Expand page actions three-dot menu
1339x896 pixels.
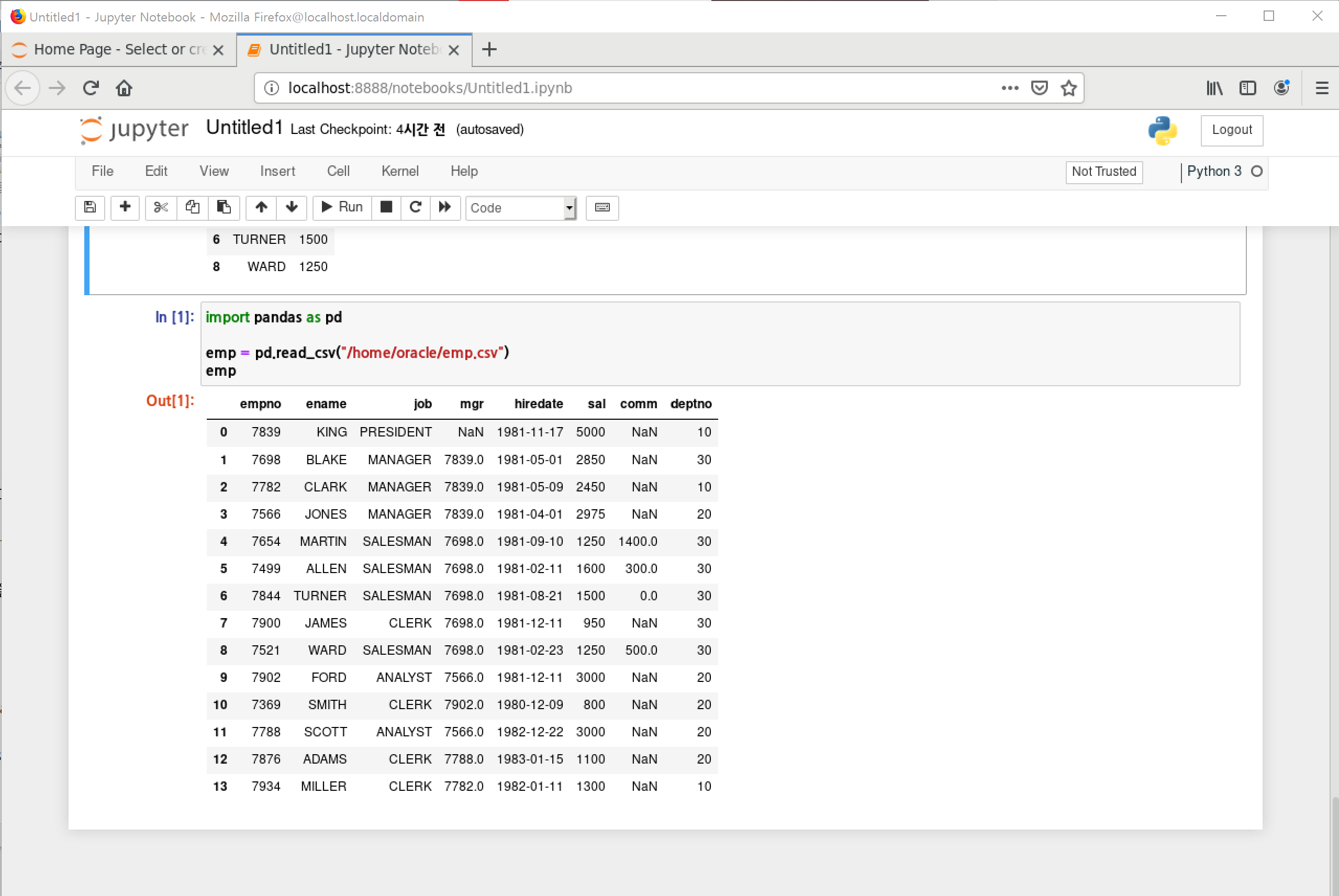point(1009,88)
